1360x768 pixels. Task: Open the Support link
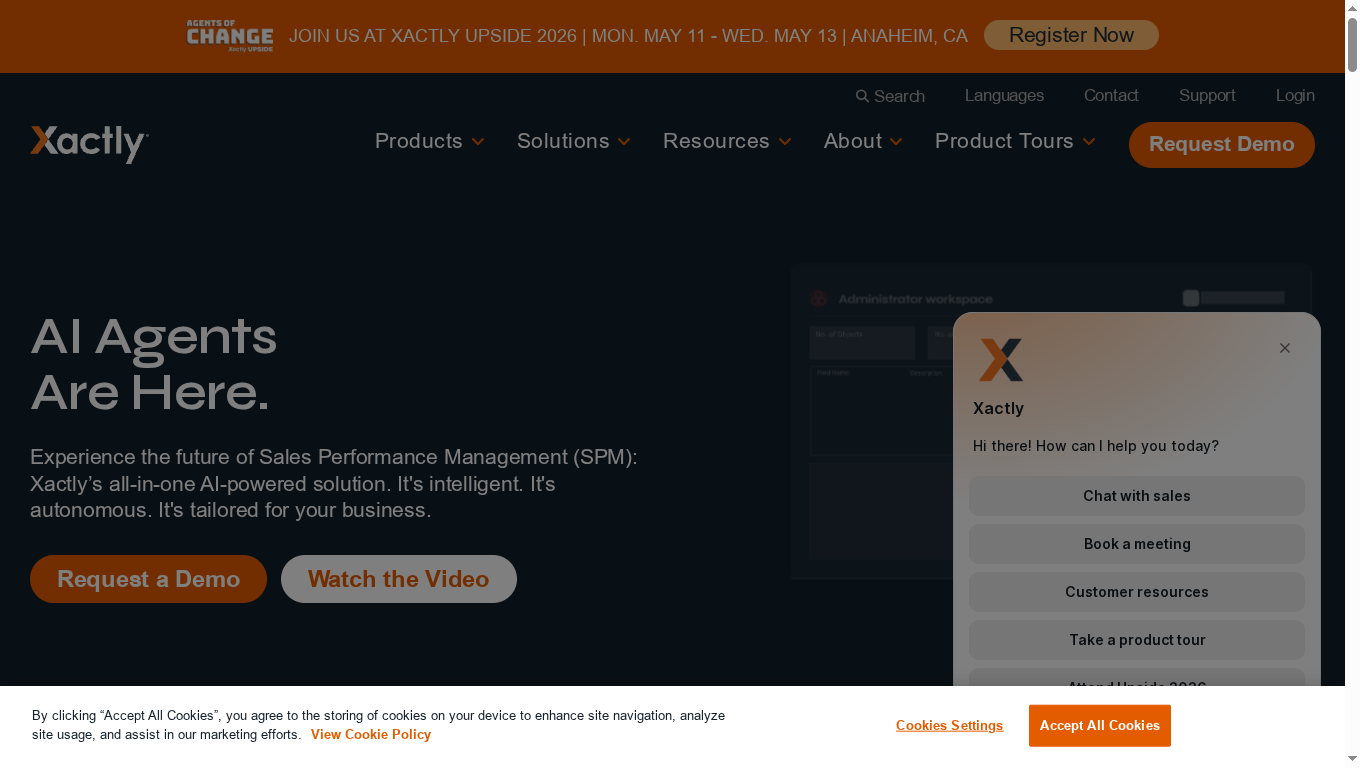[x=1207, y=95]
